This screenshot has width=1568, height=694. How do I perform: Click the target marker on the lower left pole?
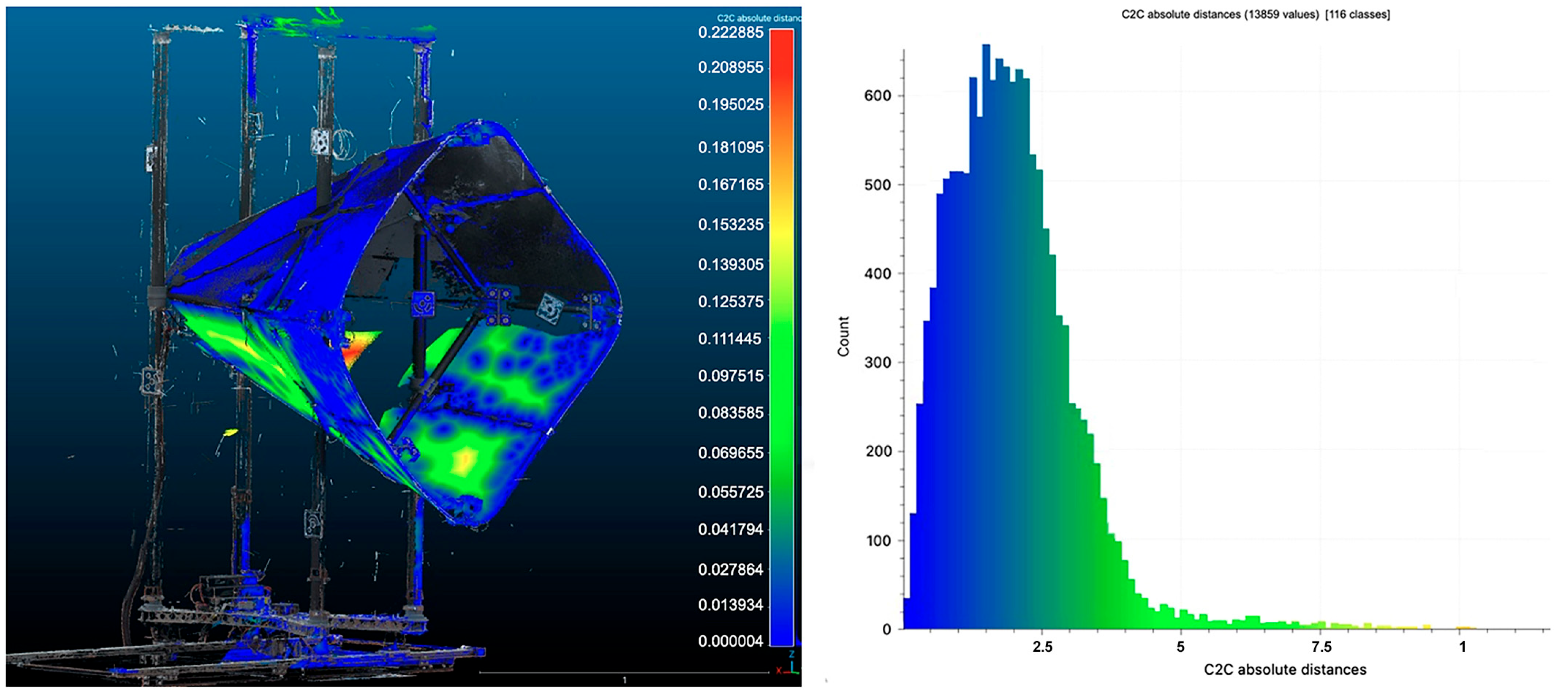150,381
